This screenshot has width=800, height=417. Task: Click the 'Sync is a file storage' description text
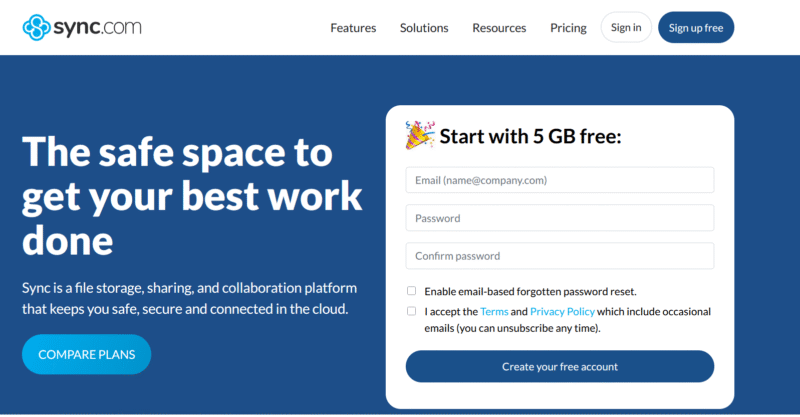pos(189,298)
